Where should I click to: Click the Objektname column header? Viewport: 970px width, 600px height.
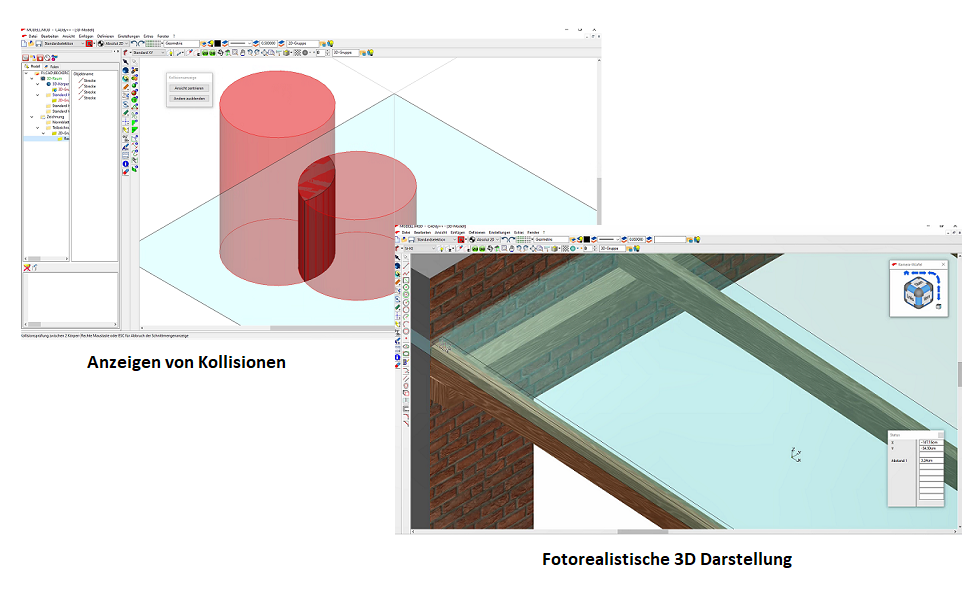click(83, 74)
